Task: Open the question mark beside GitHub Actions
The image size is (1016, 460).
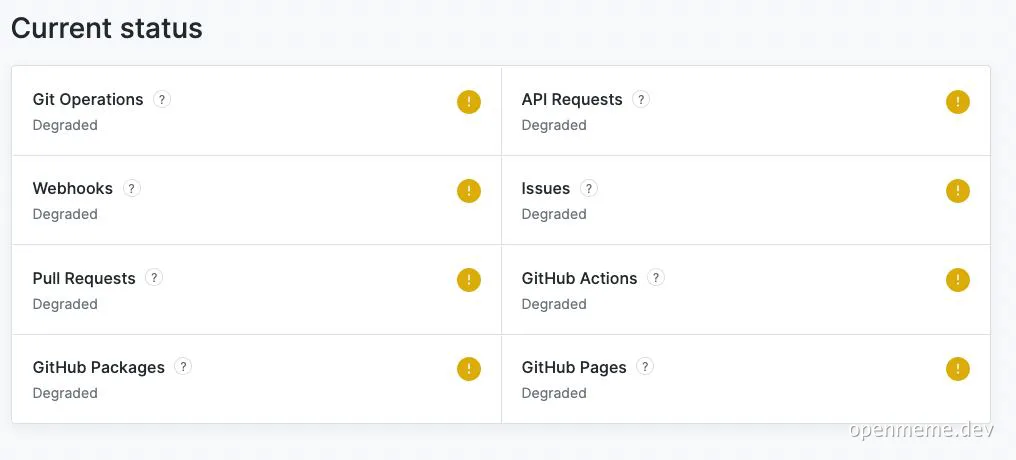Action: pos(656,278)
